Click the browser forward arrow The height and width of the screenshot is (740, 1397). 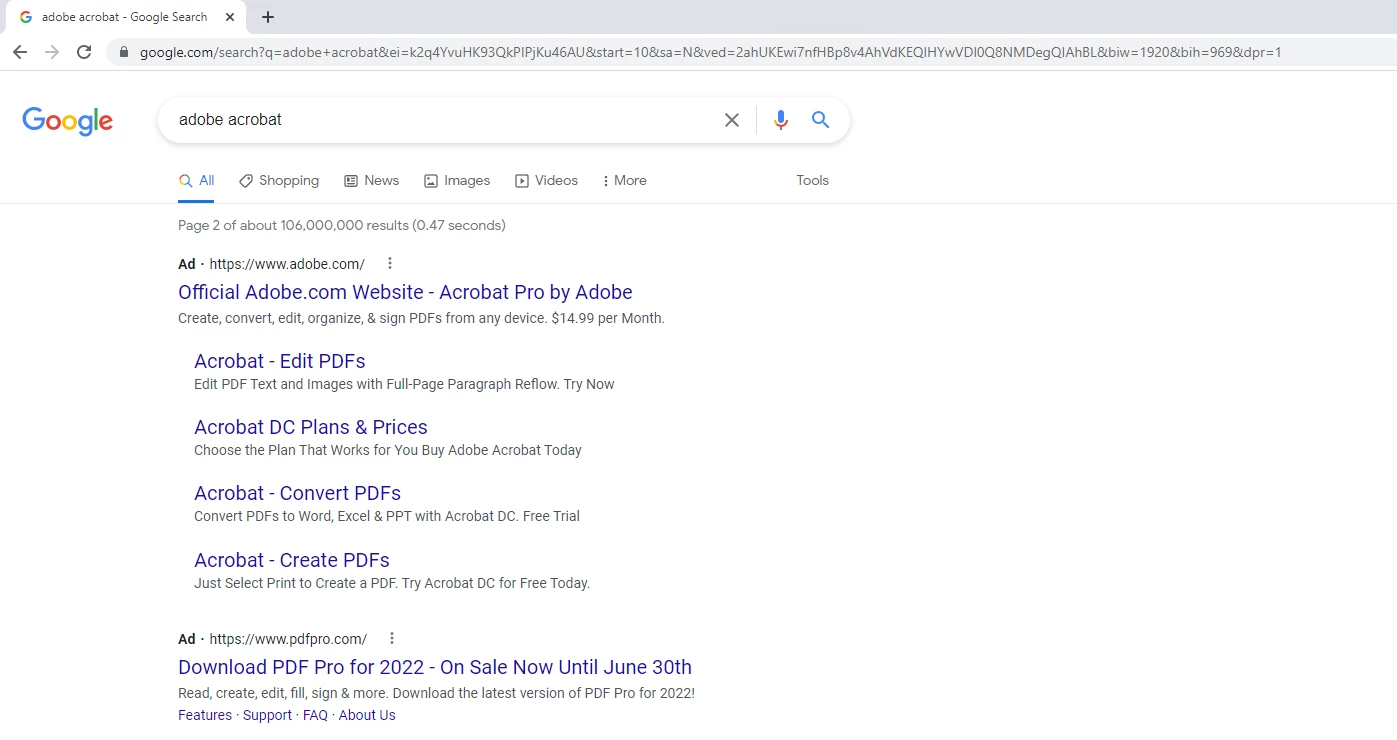click(x=52, y=52)
